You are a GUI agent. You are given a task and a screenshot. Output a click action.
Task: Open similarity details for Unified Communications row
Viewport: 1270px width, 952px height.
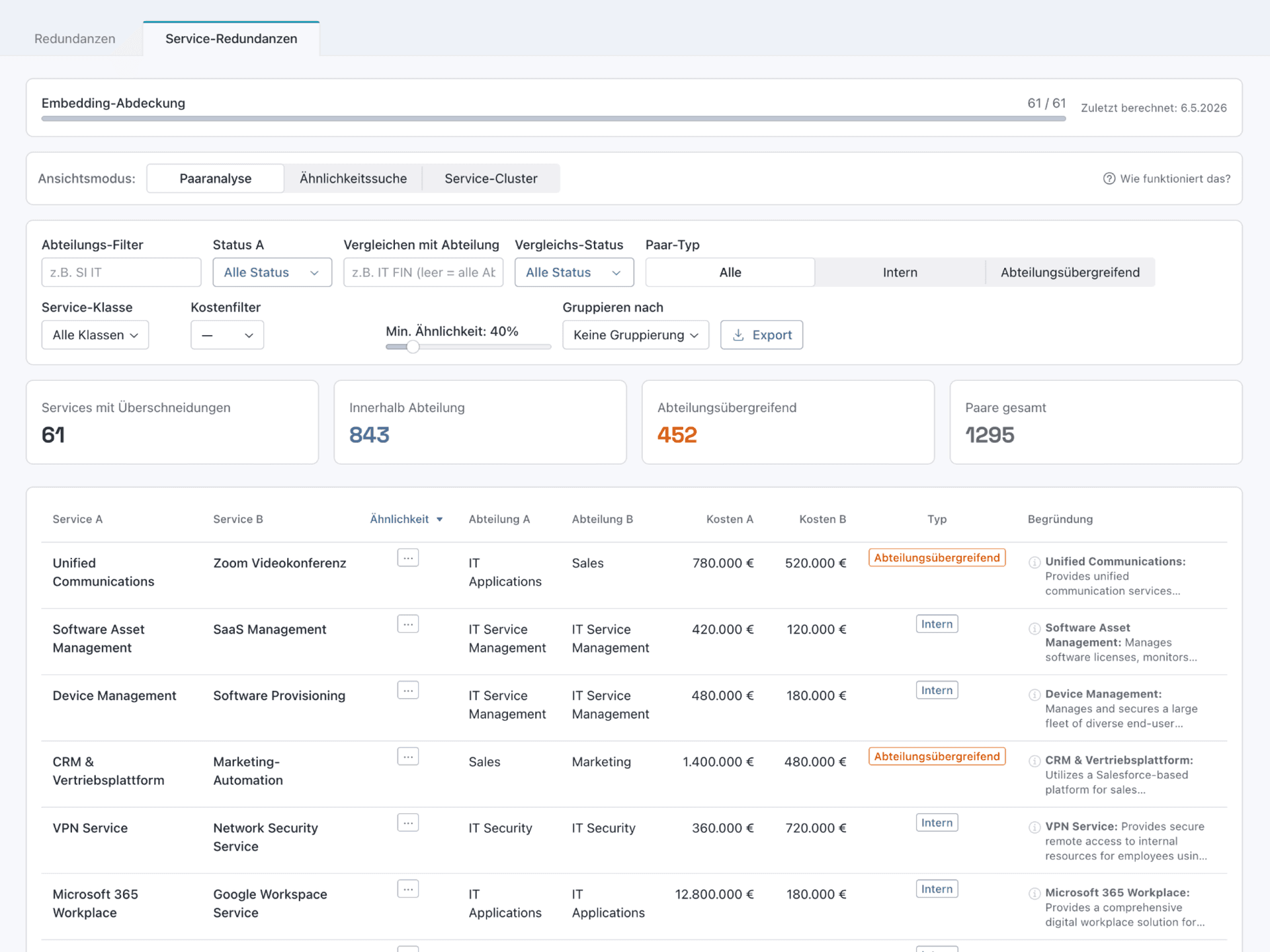408,558
